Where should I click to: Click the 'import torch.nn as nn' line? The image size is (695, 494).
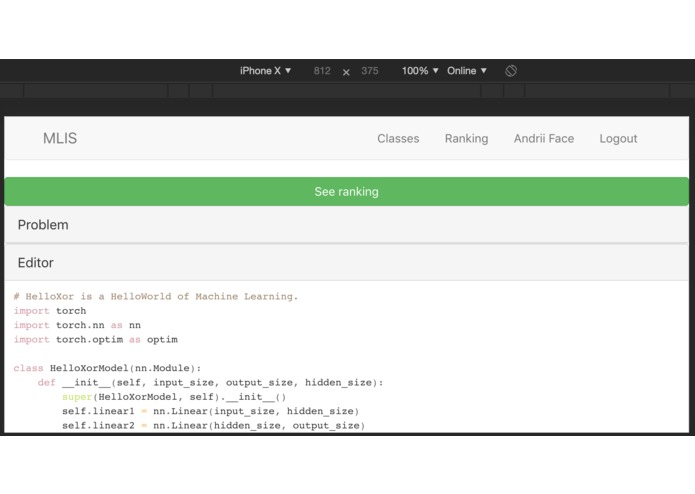point(77,325)
